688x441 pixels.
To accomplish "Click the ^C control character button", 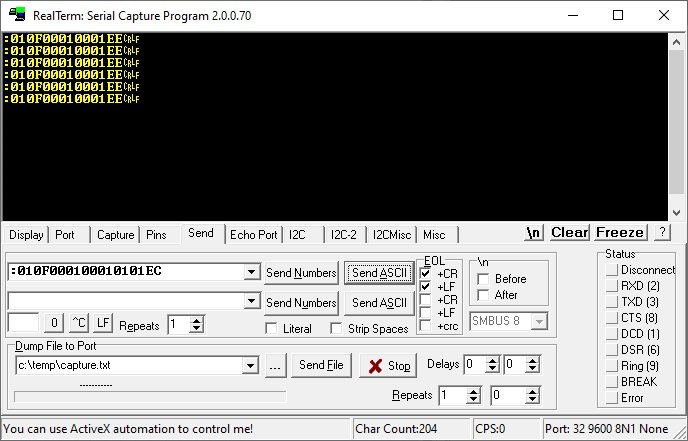I will 79,324.
